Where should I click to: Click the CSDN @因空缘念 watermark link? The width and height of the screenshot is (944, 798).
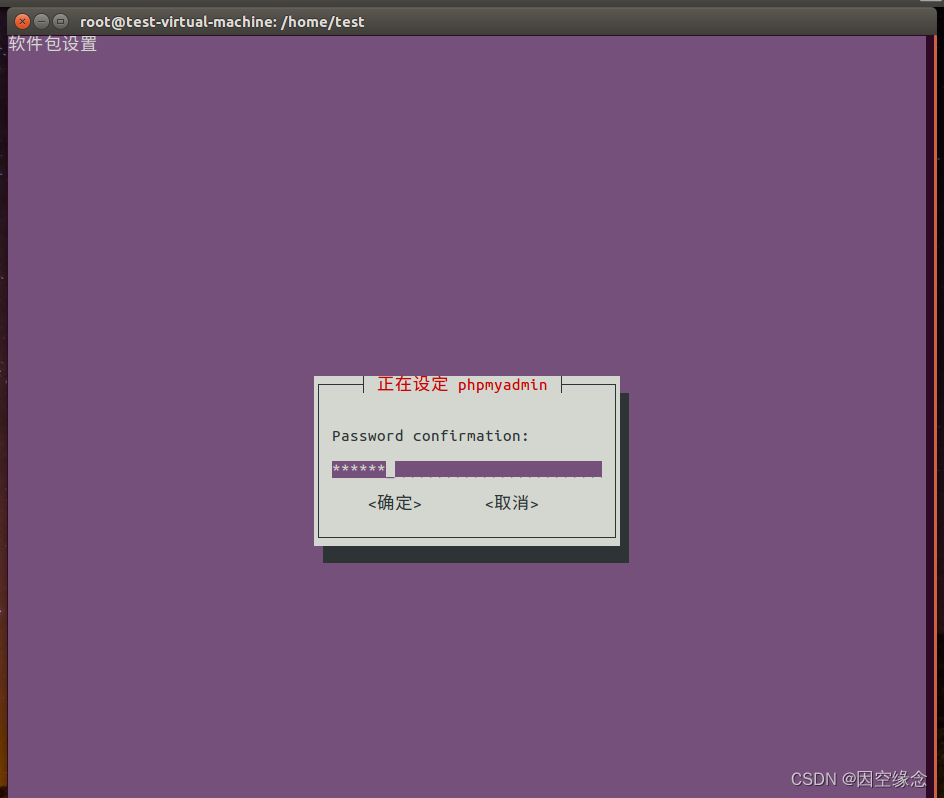coord(860,779)
